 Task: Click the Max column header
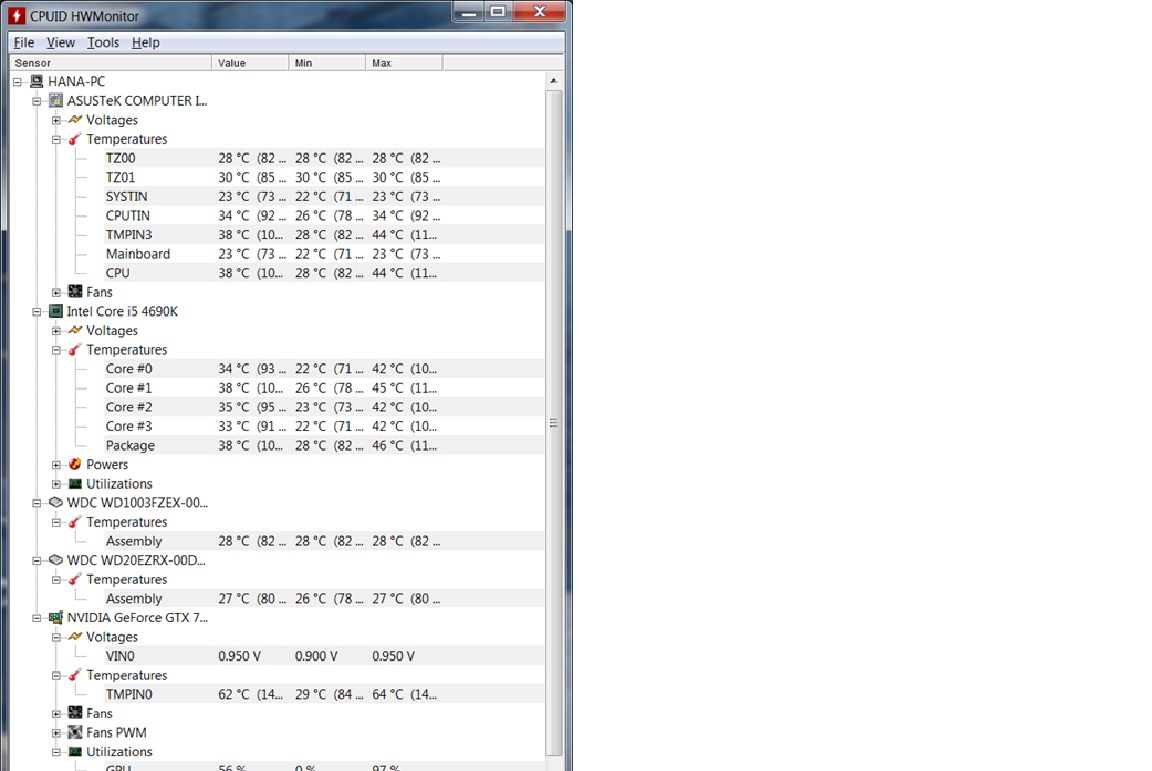404,63
